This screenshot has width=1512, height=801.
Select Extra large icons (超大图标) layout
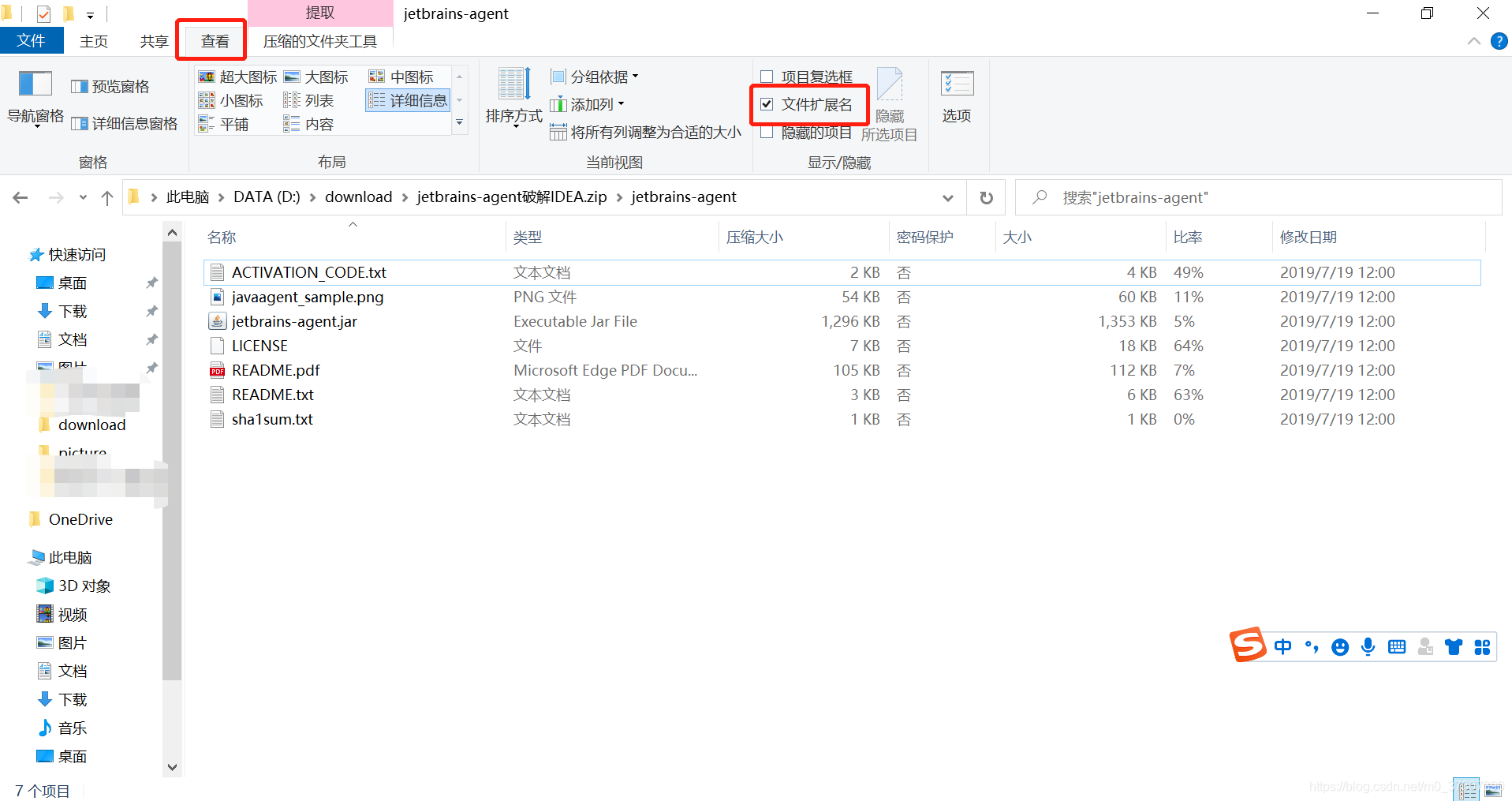coord(237,77)
